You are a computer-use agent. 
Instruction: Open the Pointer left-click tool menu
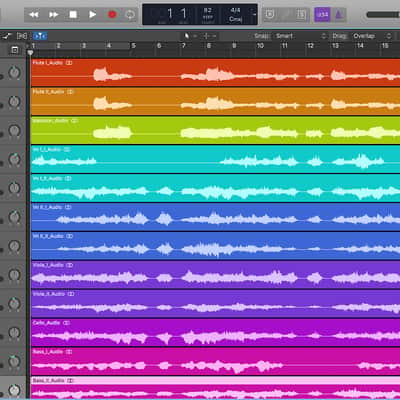190,36
